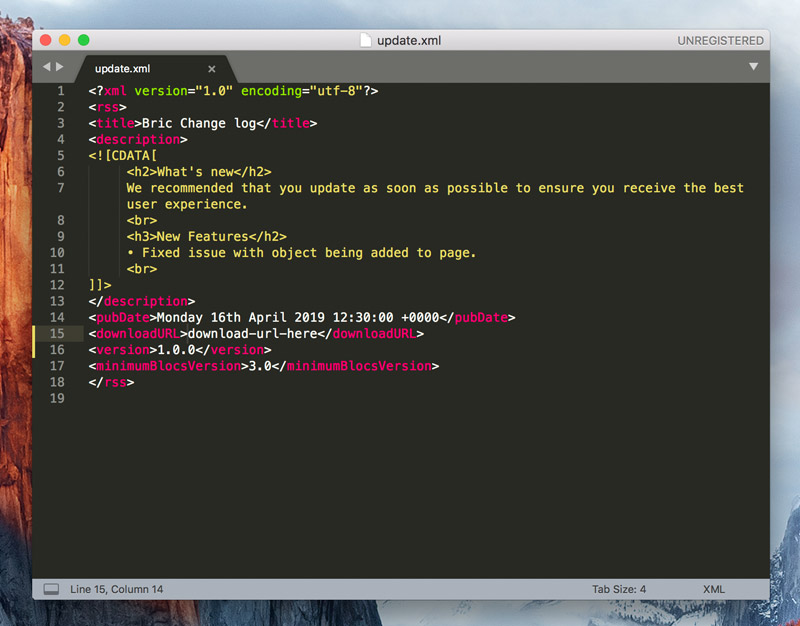Open the tab list dropdown arrow
This screenshot has height=626, width=800.
coord(753,66)
